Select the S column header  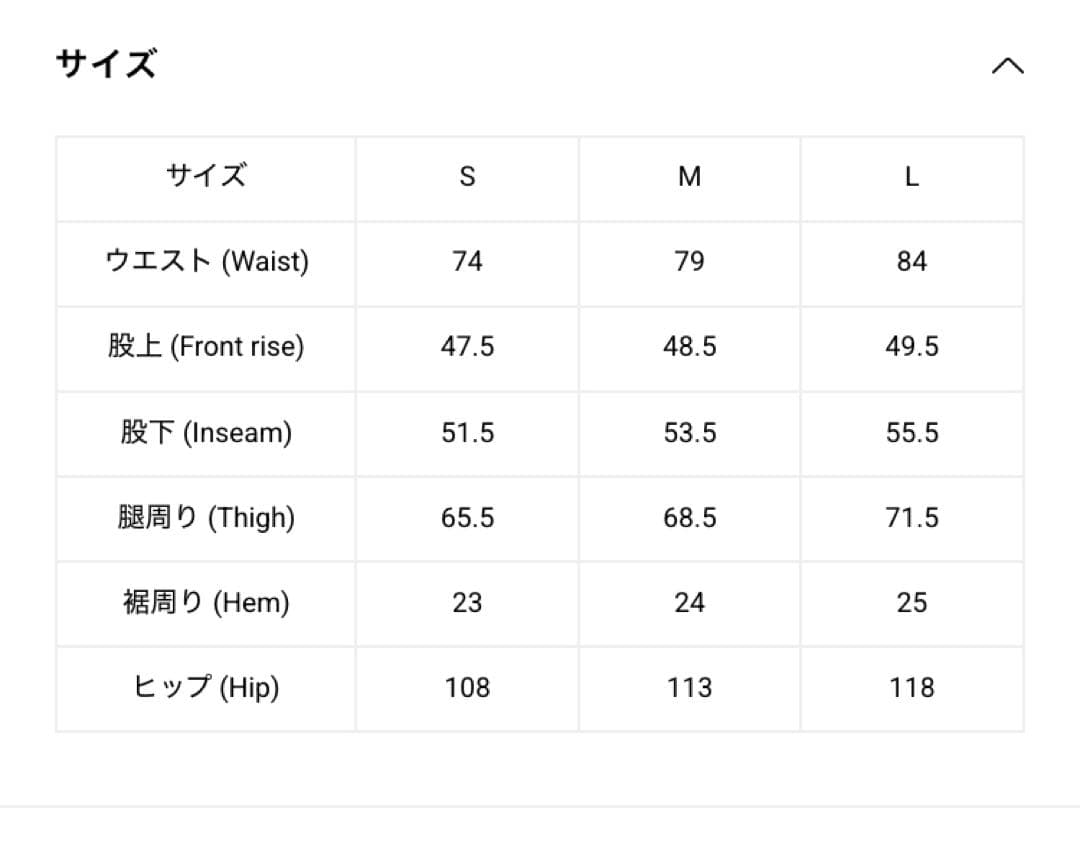pyautogui.click(x=467, y=177)
